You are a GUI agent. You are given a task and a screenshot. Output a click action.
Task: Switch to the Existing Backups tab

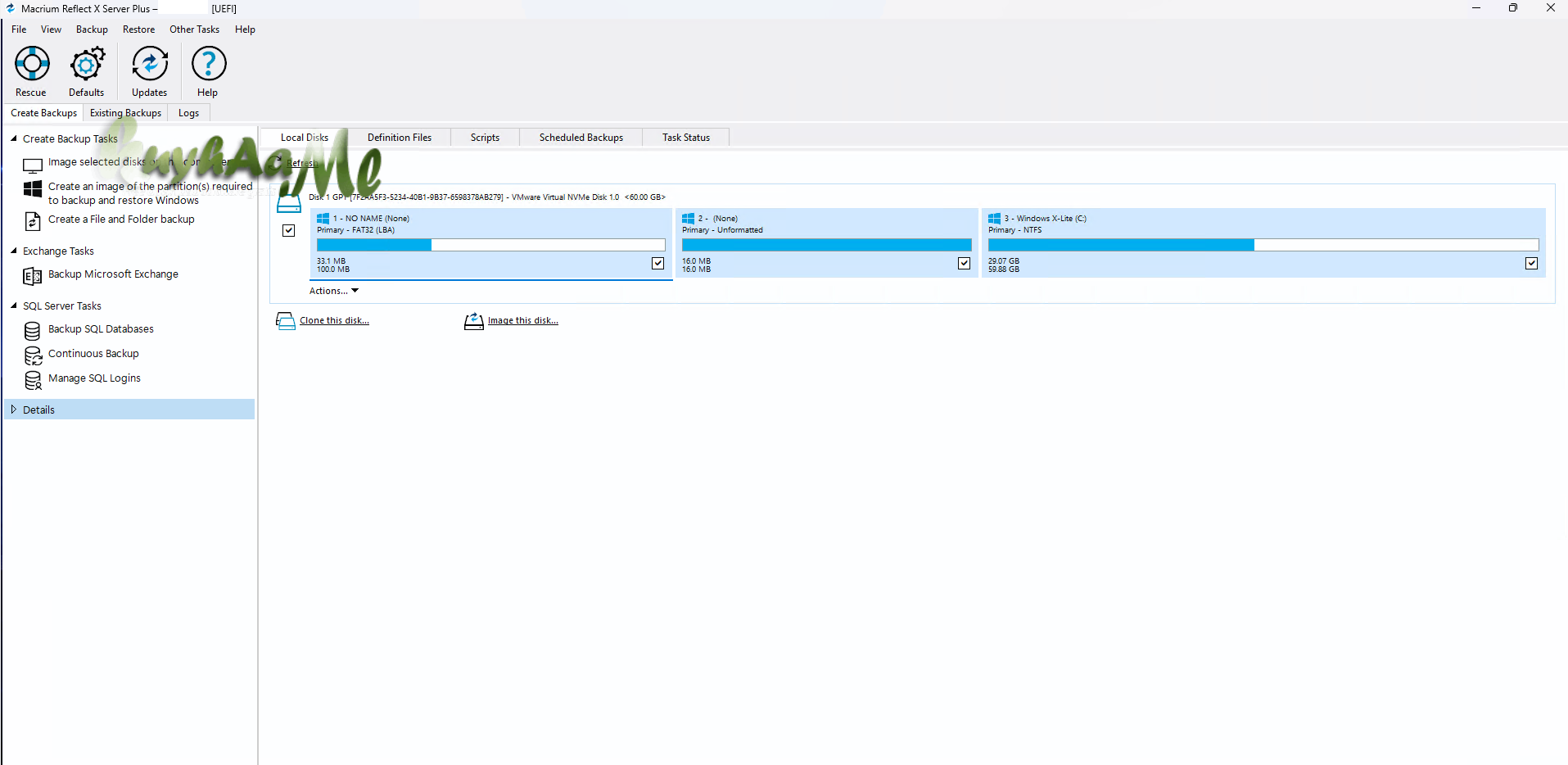(x=125, y=113)
